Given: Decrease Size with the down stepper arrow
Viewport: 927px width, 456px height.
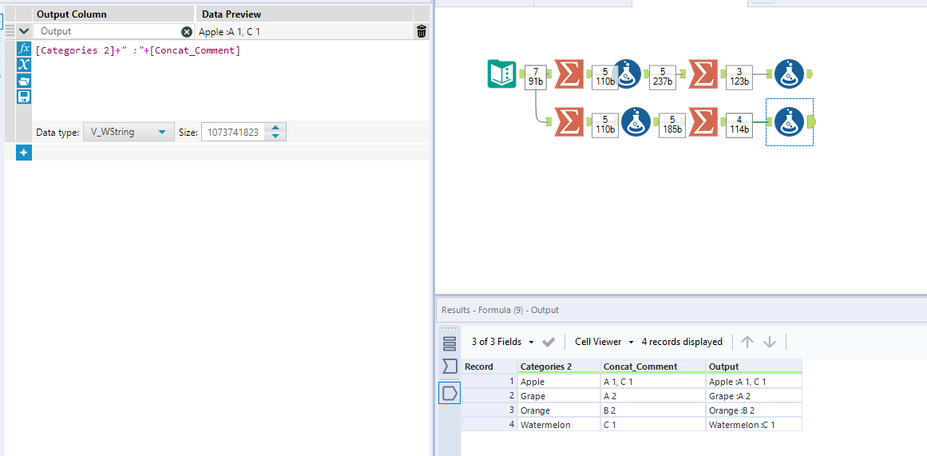Looking at the screenshot, I should pos(275,137).
